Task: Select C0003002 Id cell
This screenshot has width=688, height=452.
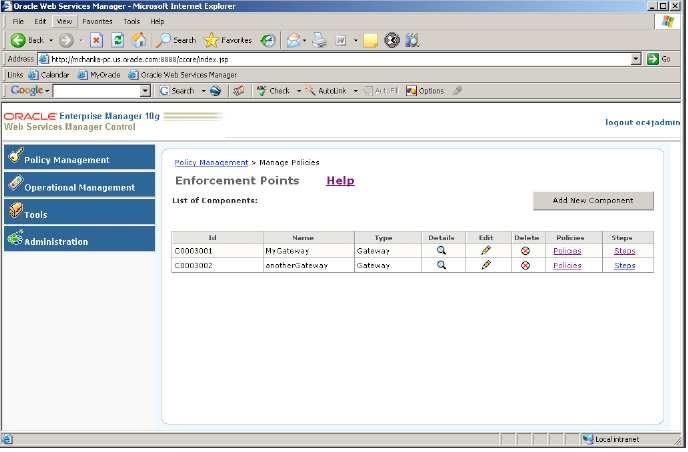Action: (217, 265)
